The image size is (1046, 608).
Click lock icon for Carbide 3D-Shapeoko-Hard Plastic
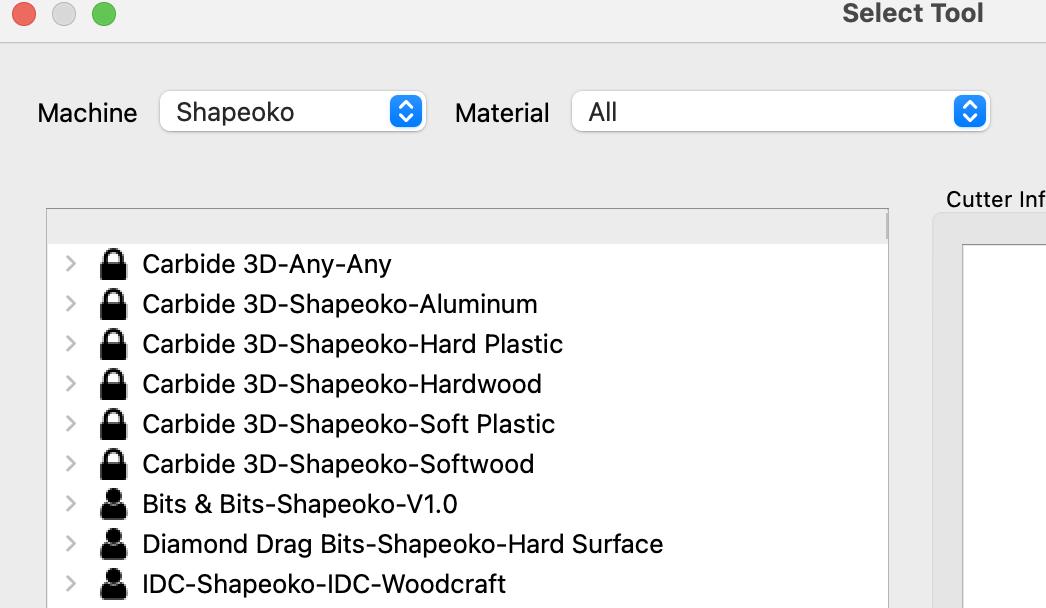coord(113,344)
